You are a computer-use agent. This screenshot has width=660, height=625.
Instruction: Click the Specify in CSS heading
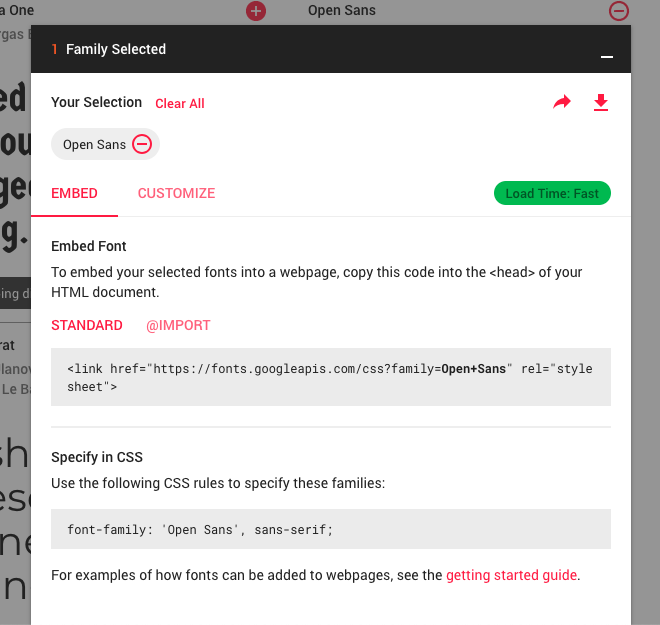click(x=97, y=457)
